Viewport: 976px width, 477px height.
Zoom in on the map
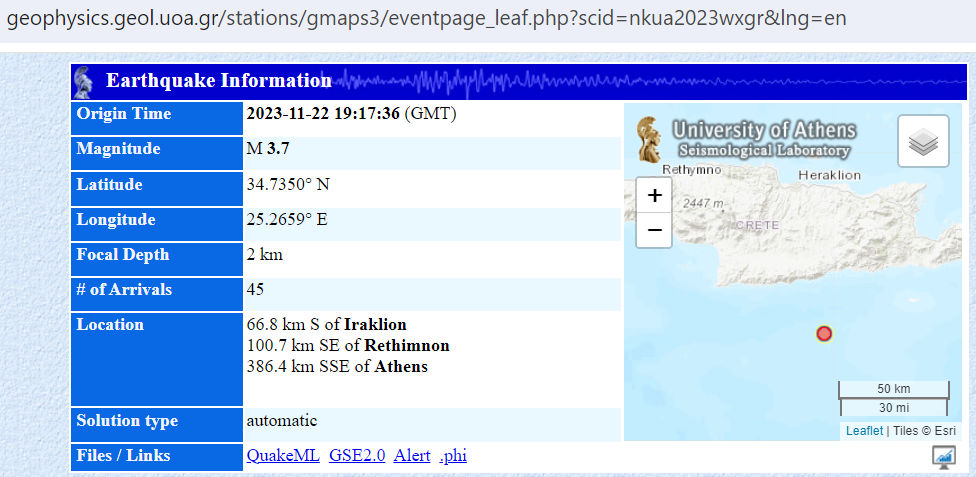pyautogui.click(x=654, y=195)
